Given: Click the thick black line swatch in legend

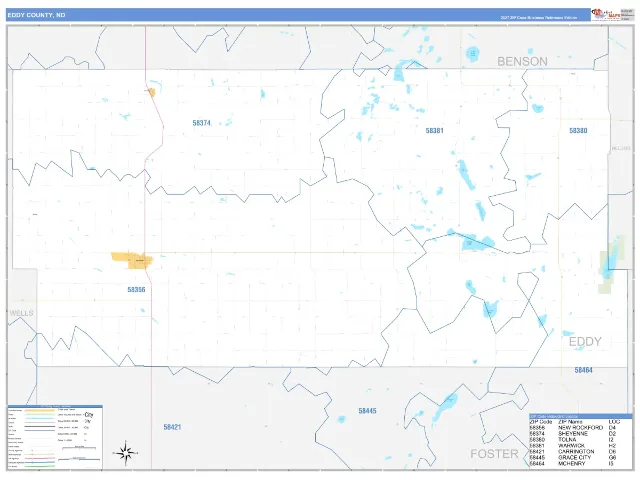Looking at the screenshot, I should (x=40, y=427).
